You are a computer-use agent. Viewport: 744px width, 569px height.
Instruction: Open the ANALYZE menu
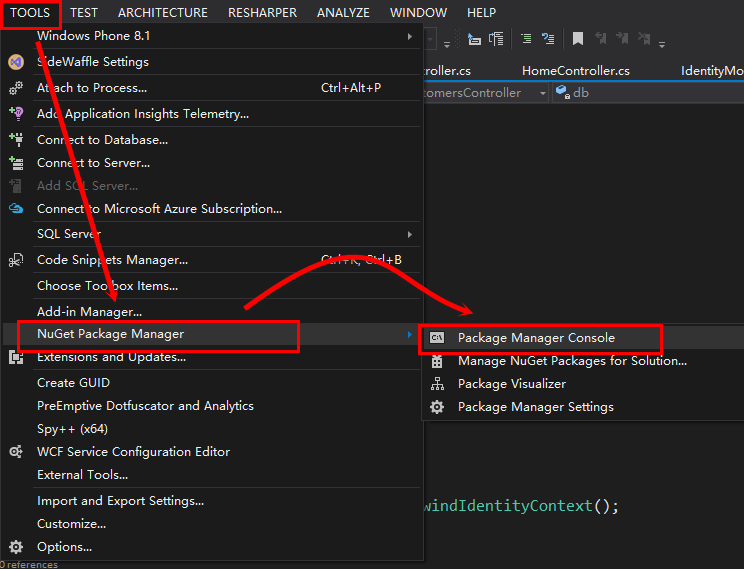[343, 13]
